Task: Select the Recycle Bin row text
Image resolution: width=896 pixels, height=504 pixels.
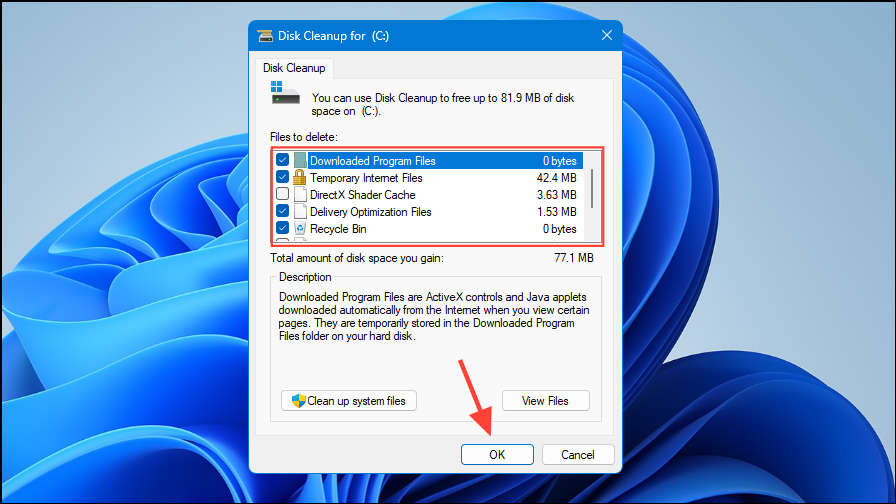Action: click(338, 229)
